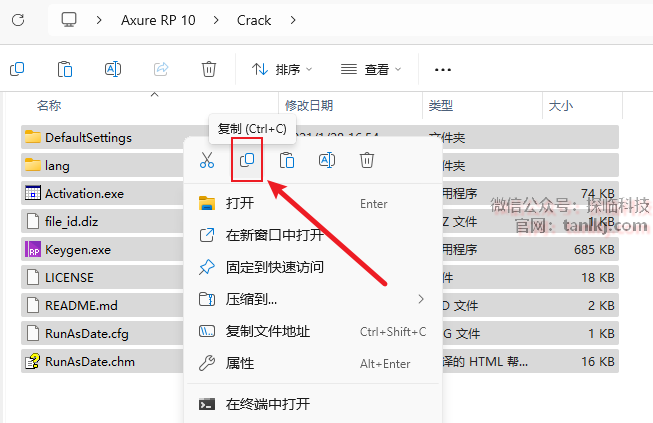The image size is (653, 423).
Task: Click the copy icon in context menu
Action: pos(247,160)
